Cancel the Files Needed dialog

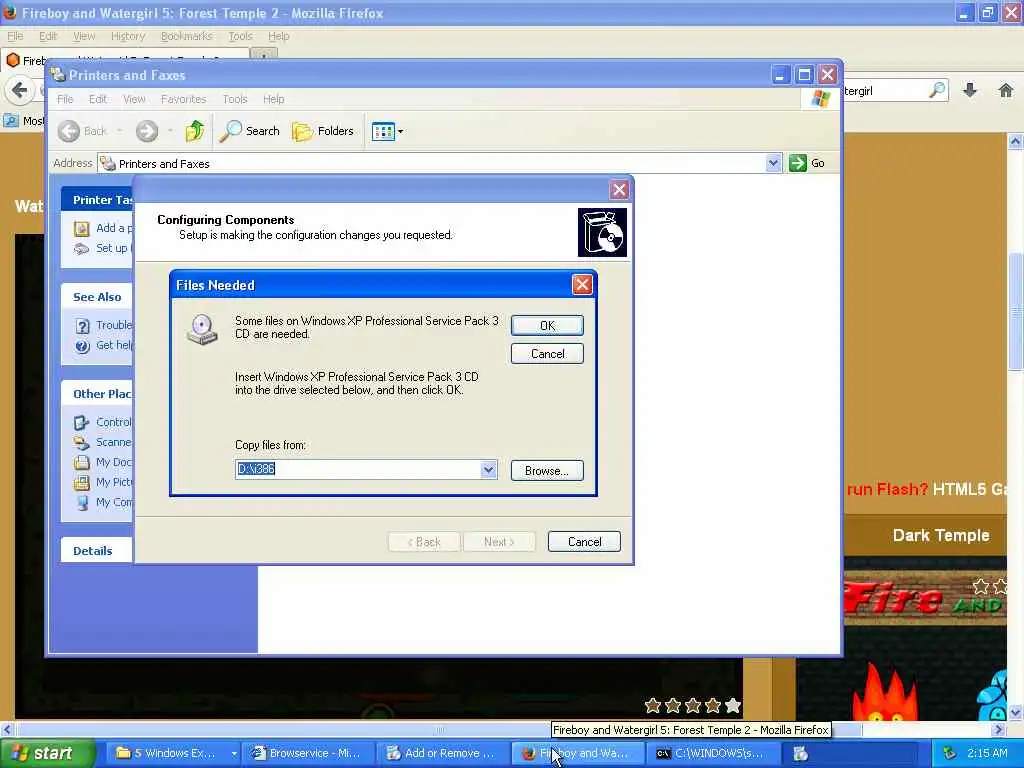(x=547, y=353)
